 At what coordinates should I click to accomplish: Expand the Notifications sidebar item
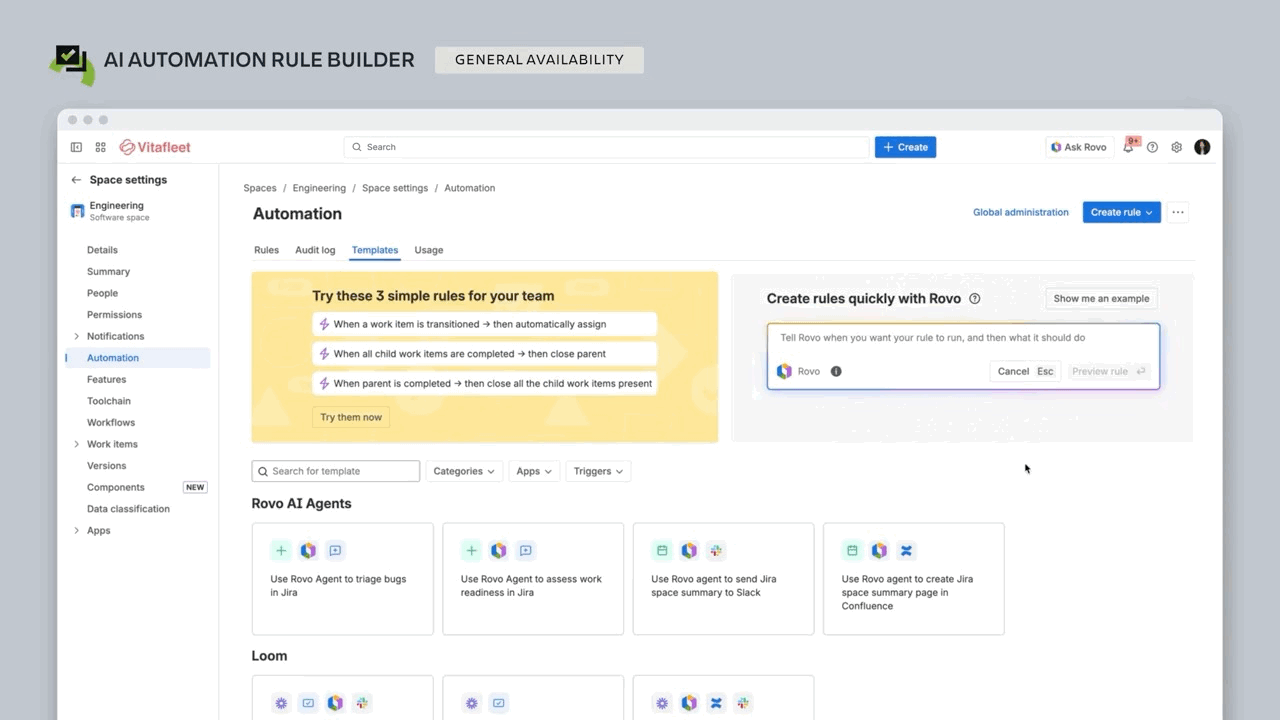(77, 336)
